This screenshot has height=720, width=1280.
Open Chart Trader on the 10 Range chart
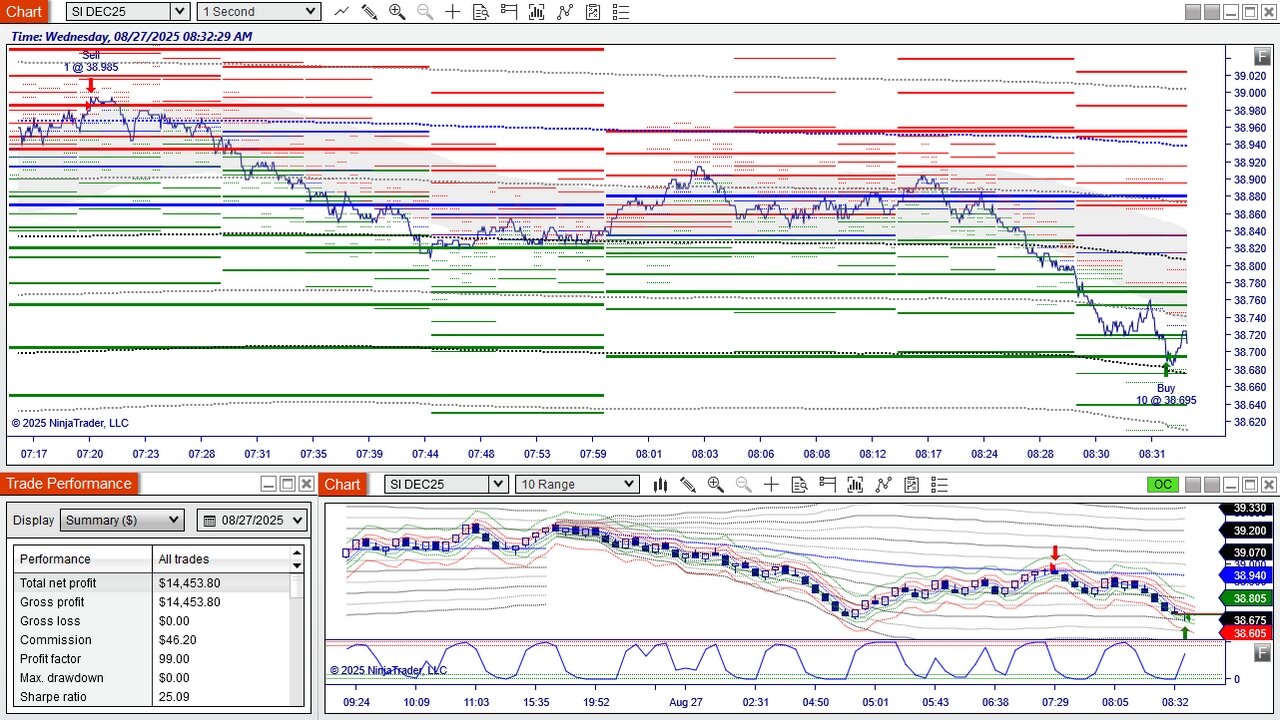click(x=827, y=484)
